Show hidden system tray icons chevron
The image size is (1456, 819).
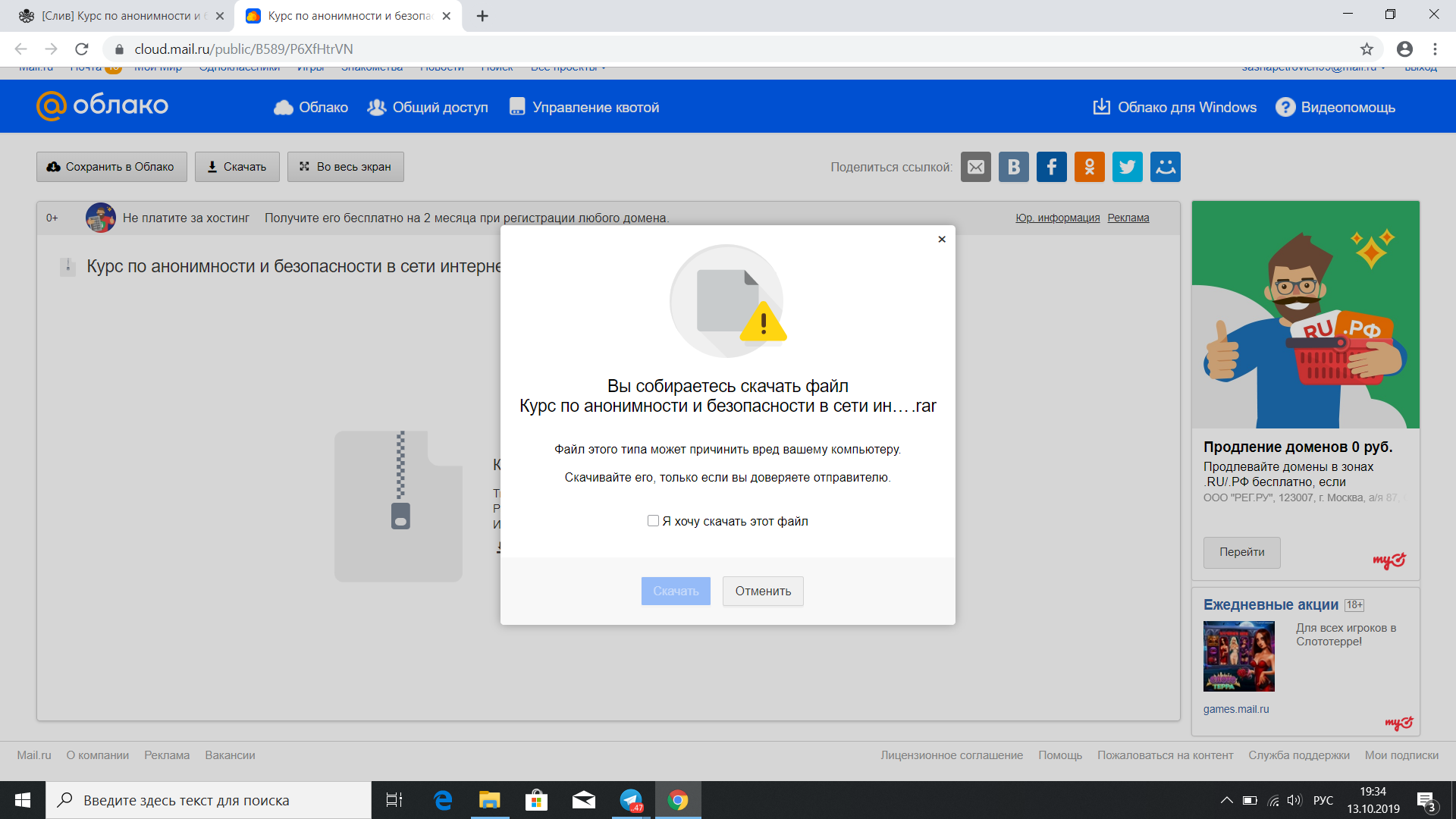1226,800
